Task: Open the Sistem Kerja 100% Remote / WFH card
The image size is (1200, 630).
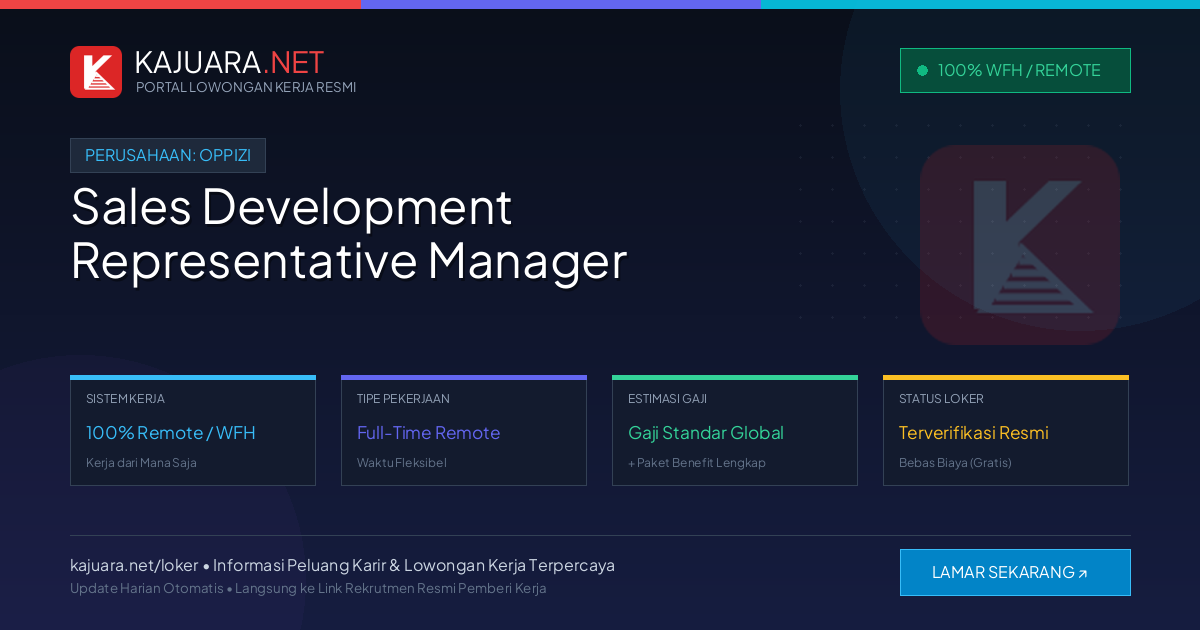Action: point(193,431)
